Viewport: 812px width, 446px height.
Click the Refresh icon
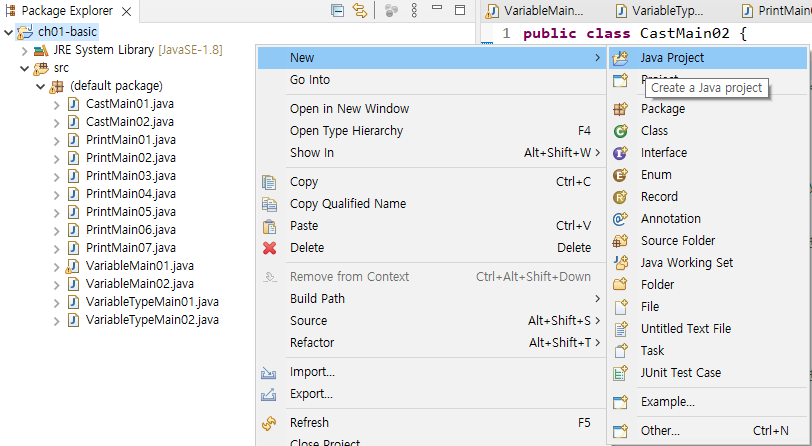269,423
